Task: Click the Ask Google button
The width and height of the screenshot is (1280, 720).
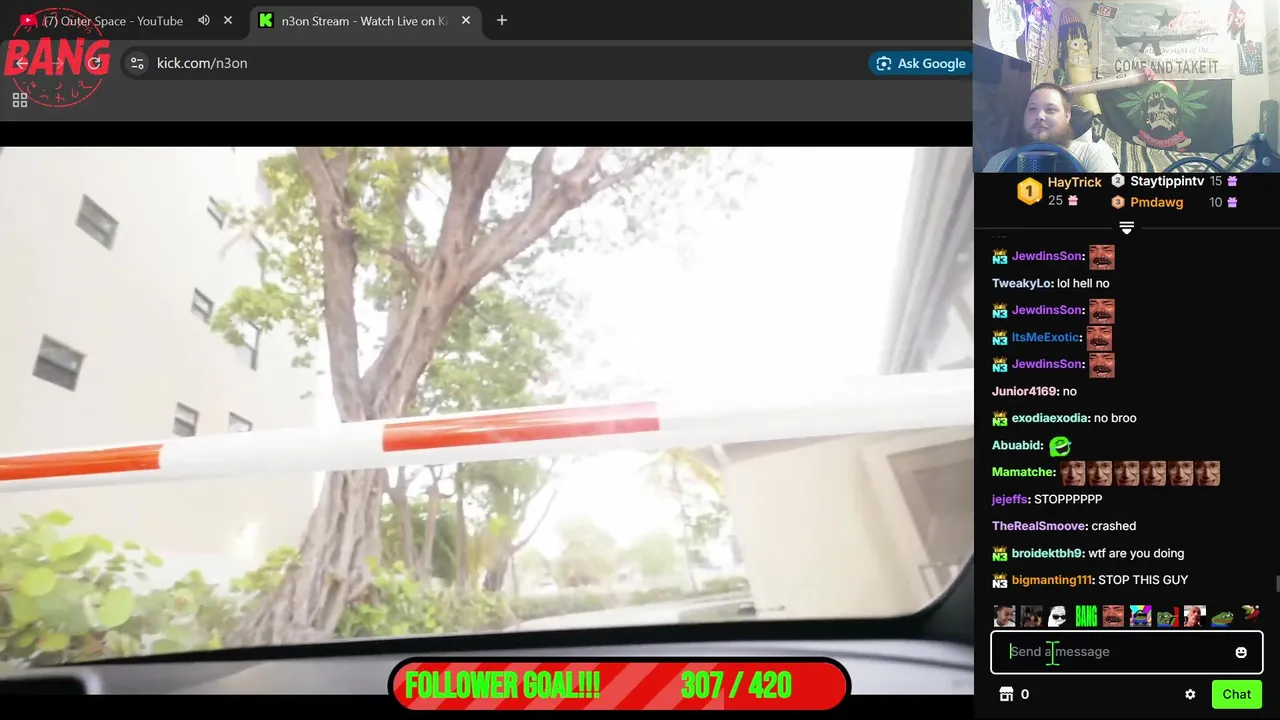Action: (920, 63)
